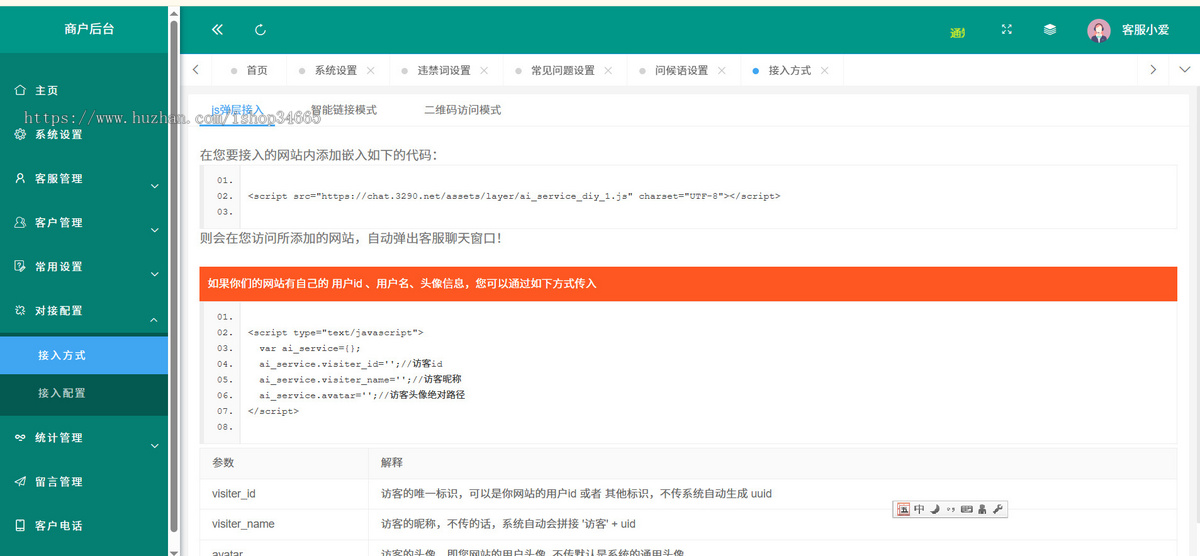Image resolution: width=1200 pixels, height=556 pixels.
Task: Click the home icon beside 主页
Action: (20, 90)
